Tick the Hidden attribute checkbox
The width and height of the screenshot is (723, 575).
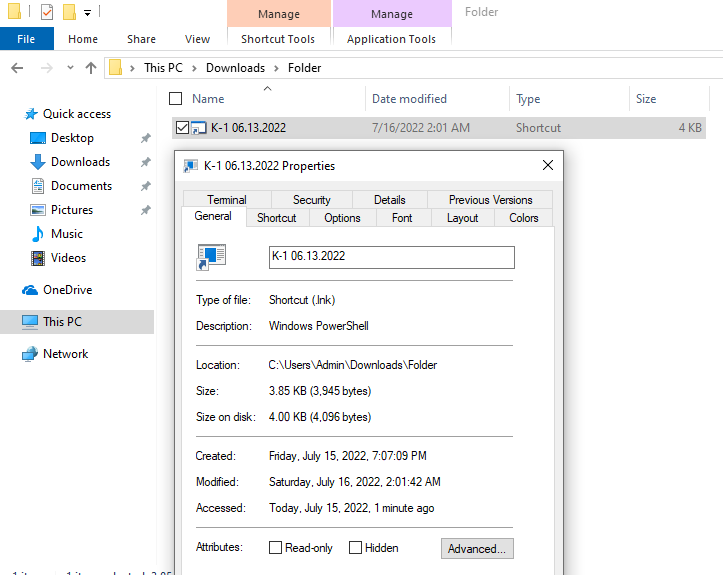(x=355, y=548)
